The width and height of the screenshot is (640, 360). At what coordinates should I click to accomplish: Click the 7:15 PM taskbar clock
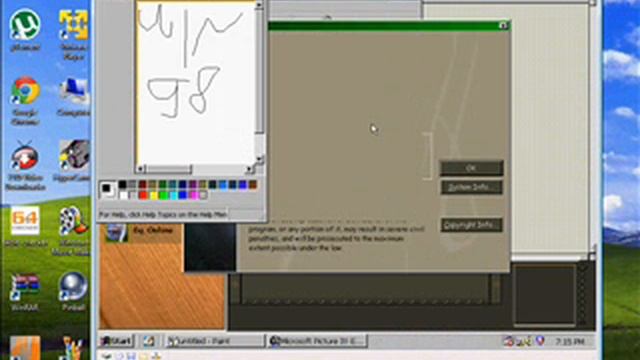pyautogui.click(x=570, y=341)
